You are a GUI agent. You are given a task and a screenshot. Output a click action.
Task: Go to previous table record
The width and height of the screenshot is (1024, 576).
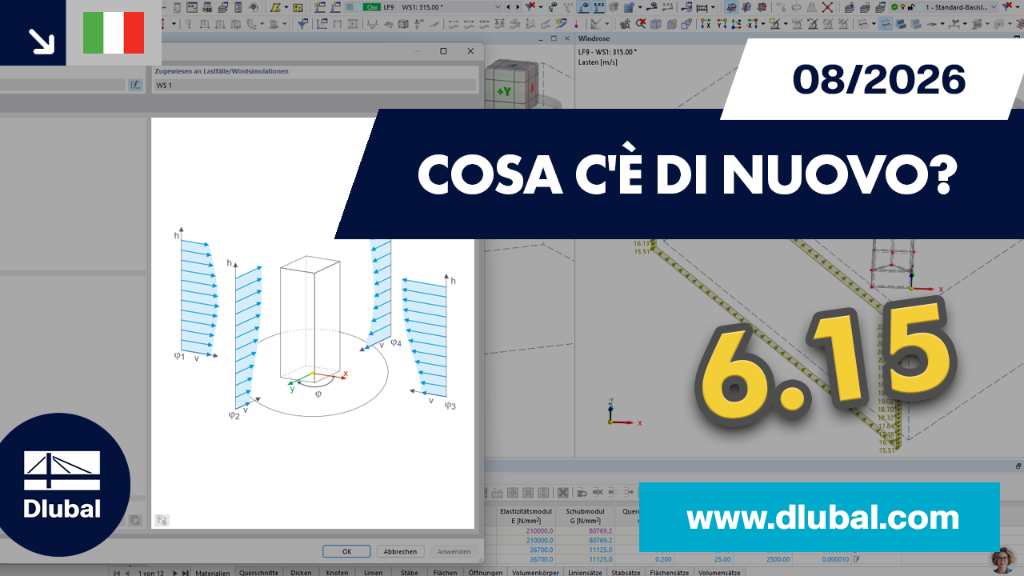click(x=127, y=573)
